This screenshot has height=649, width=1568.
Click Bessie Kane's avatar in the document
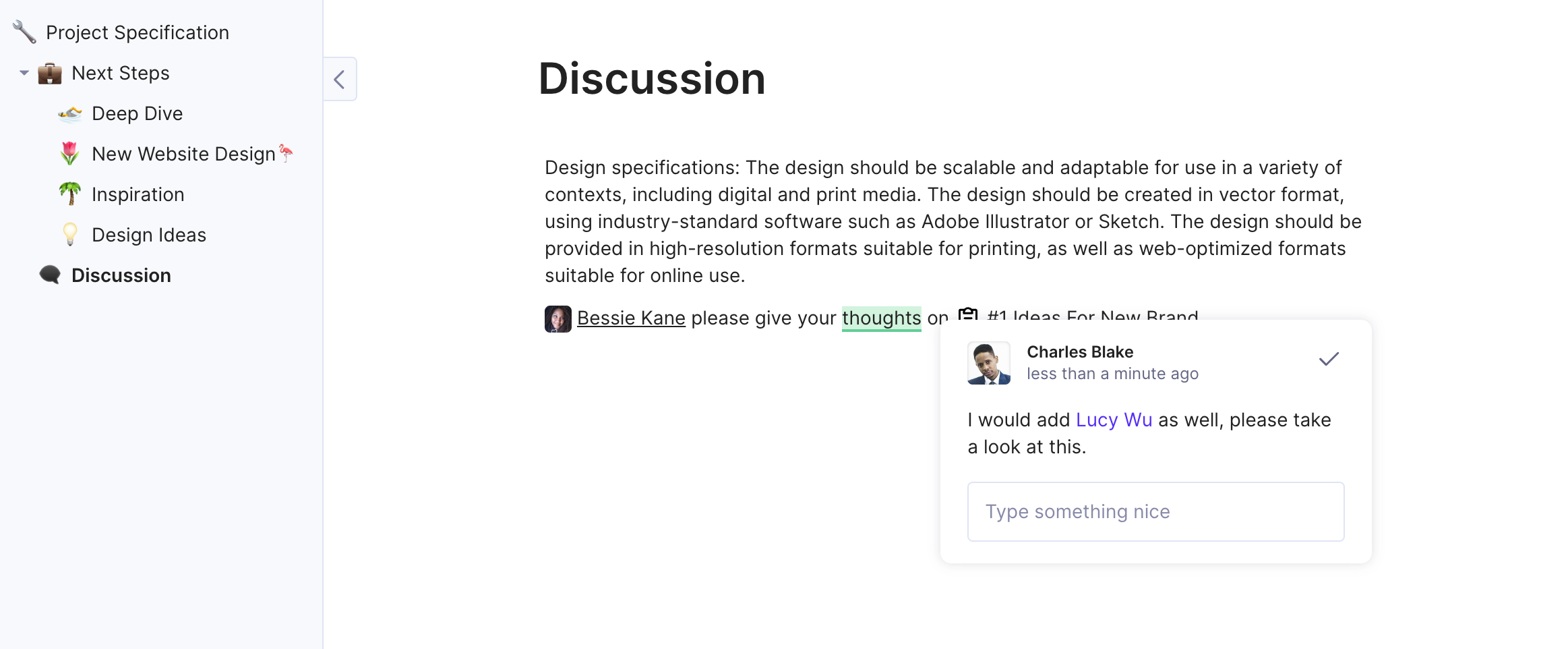[x=558, y=318]
